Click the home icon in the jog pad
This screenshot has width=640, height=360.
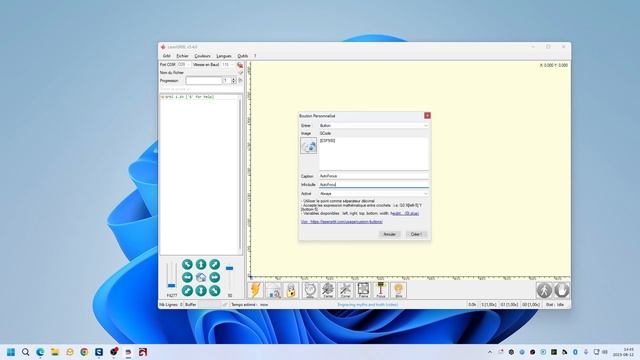point(201,278)
